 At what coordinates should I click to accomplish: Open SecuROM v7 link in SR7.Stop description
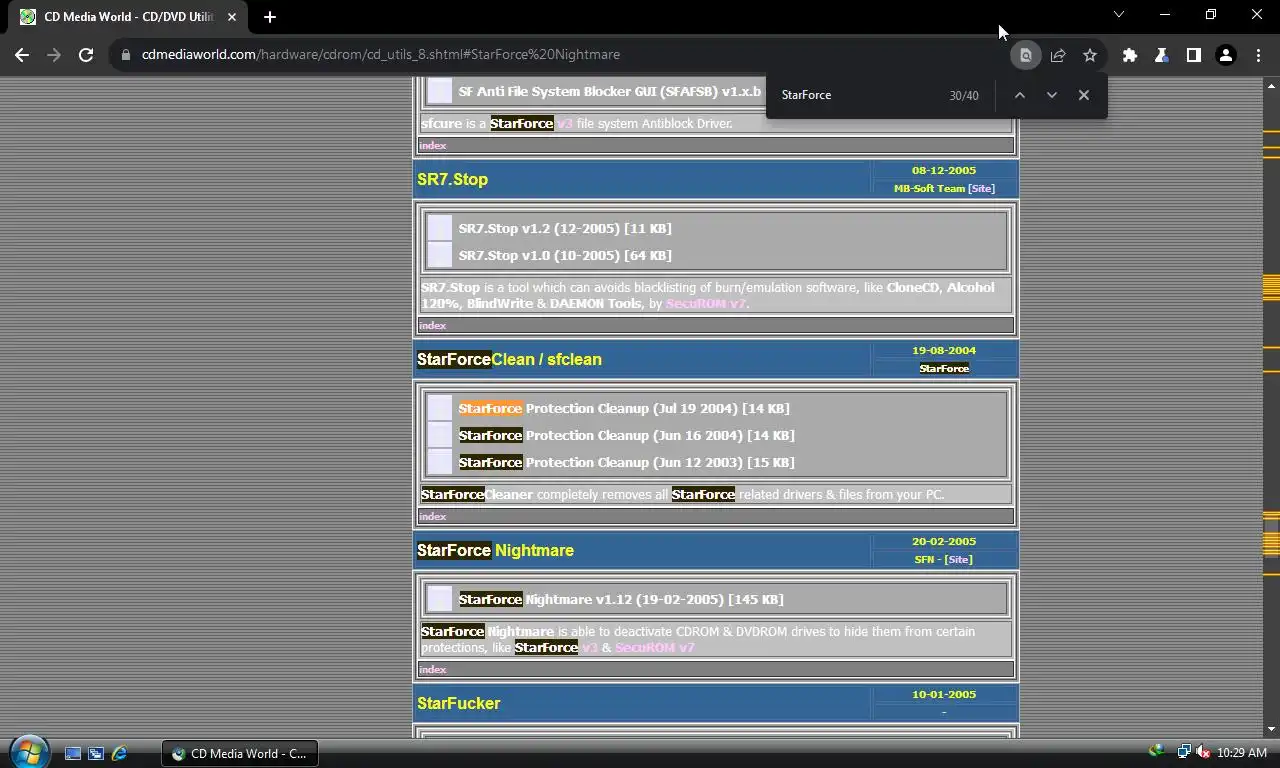[x=706, y=303]
